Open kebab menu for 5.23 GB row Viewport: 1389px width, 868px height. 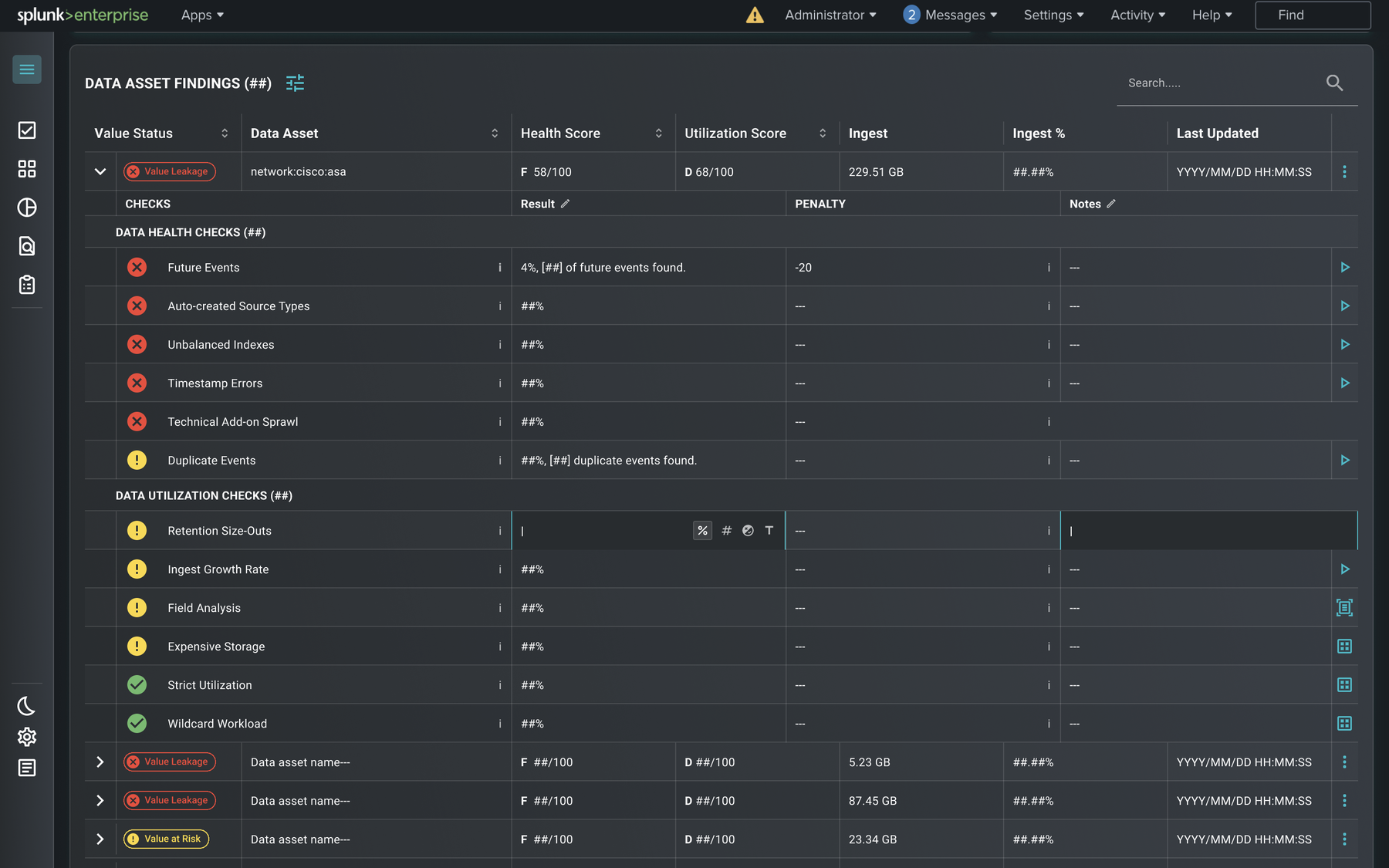1344,762
